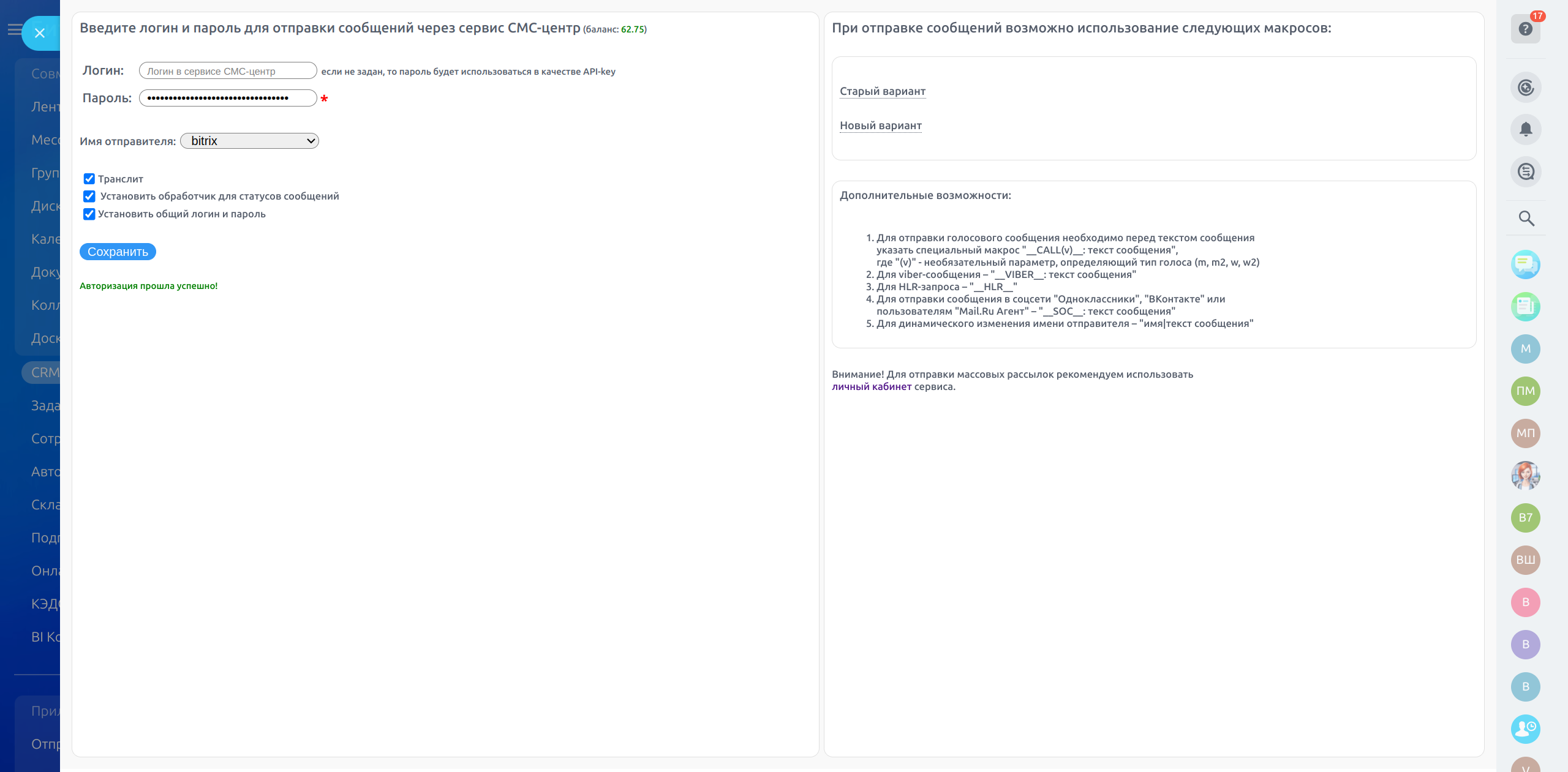Viewport: 1568px width, 772px height.
Task: Open the green news feed icon
Action: coord(1525,307)
